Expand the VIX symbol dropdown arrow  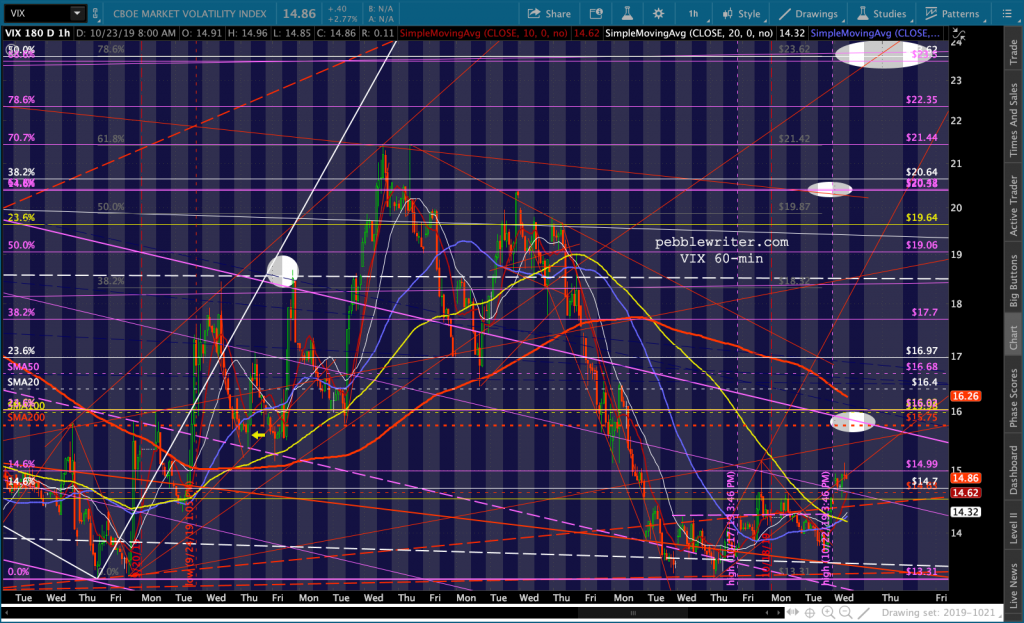(77, 14)
